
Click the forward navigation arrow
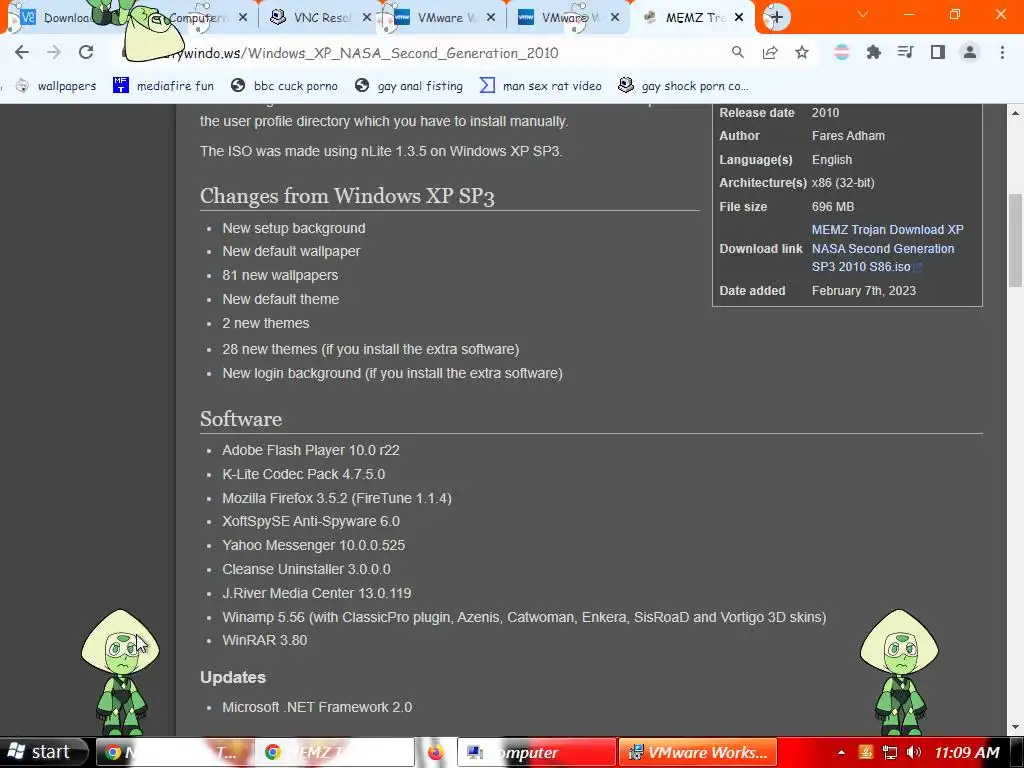tap(54, 52)
